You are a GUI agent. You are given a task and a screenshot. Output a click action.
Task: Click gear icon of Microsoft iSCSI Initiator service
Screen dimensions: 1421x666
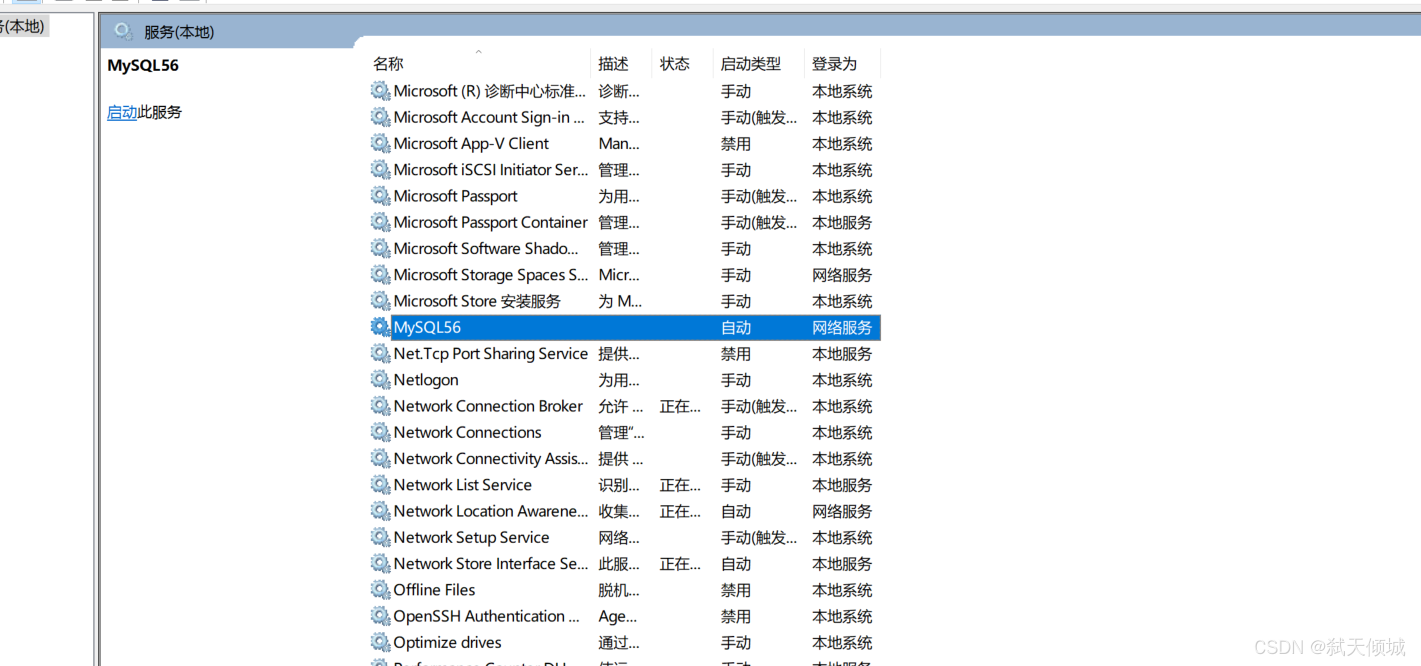tap(380, 170)
